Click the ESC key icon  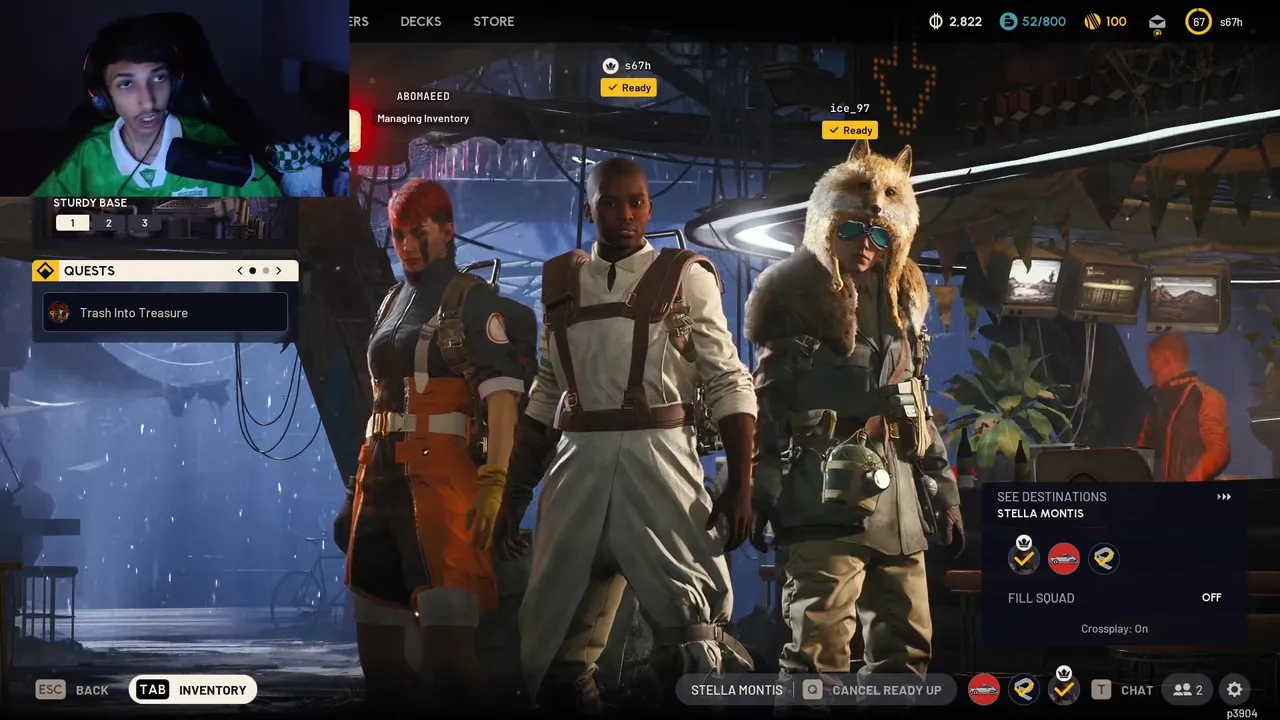pos(50,690)
